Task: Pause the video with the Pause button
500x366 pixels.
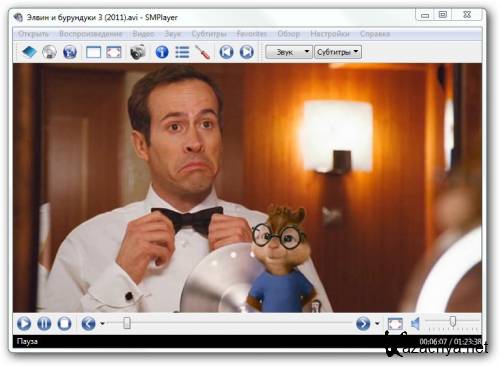Action: click(x=44, y=324)
